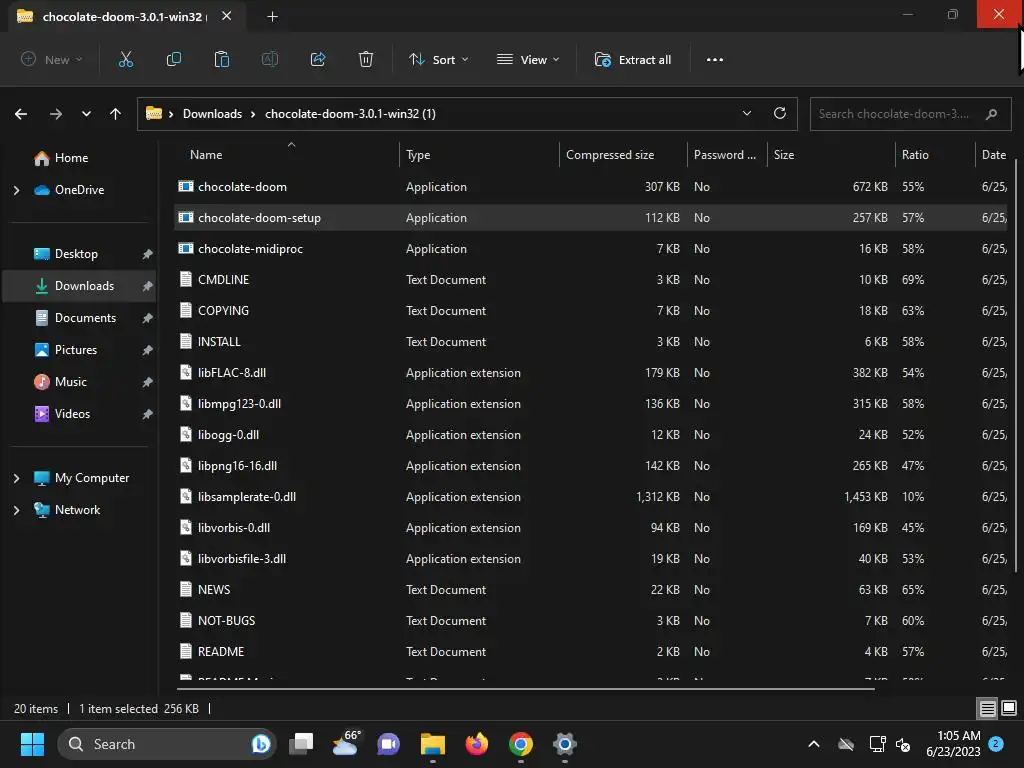
Task: Open Settings gear on taskbar
Action: tap(564, 744)
